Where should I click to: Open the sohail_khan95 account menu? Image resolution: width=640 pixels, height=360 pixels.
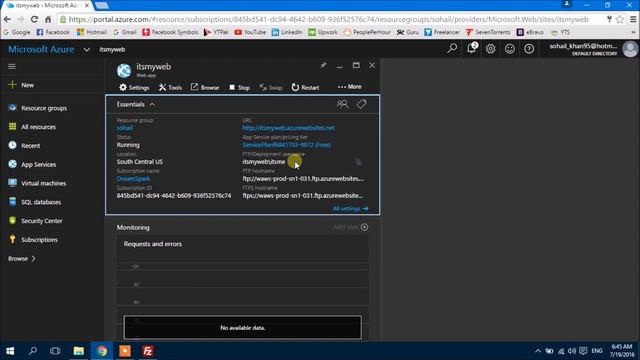[593, 49]
